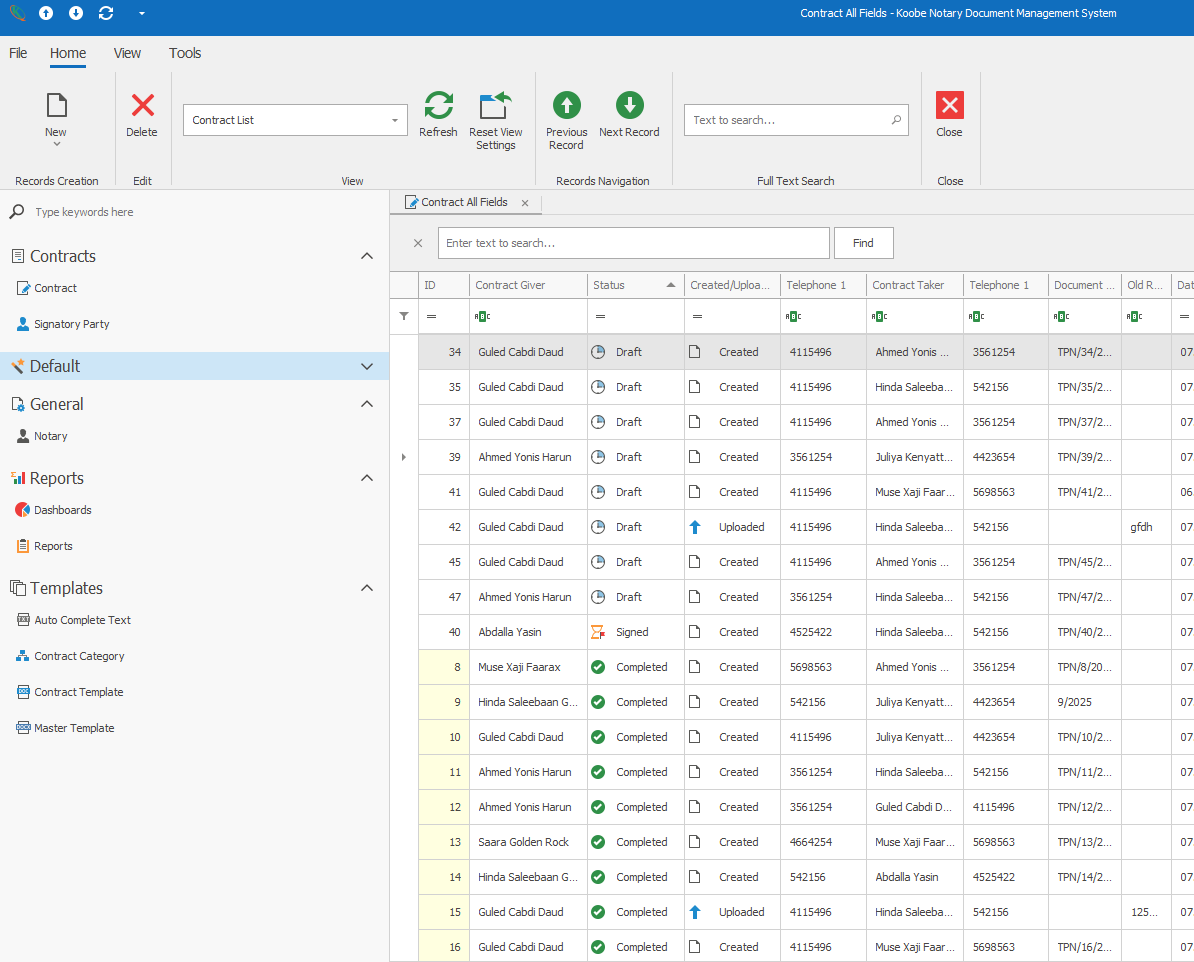This screenshot has height=962, width=1194.
Task: Open Status column filter operator
Action: click(600, 316)
